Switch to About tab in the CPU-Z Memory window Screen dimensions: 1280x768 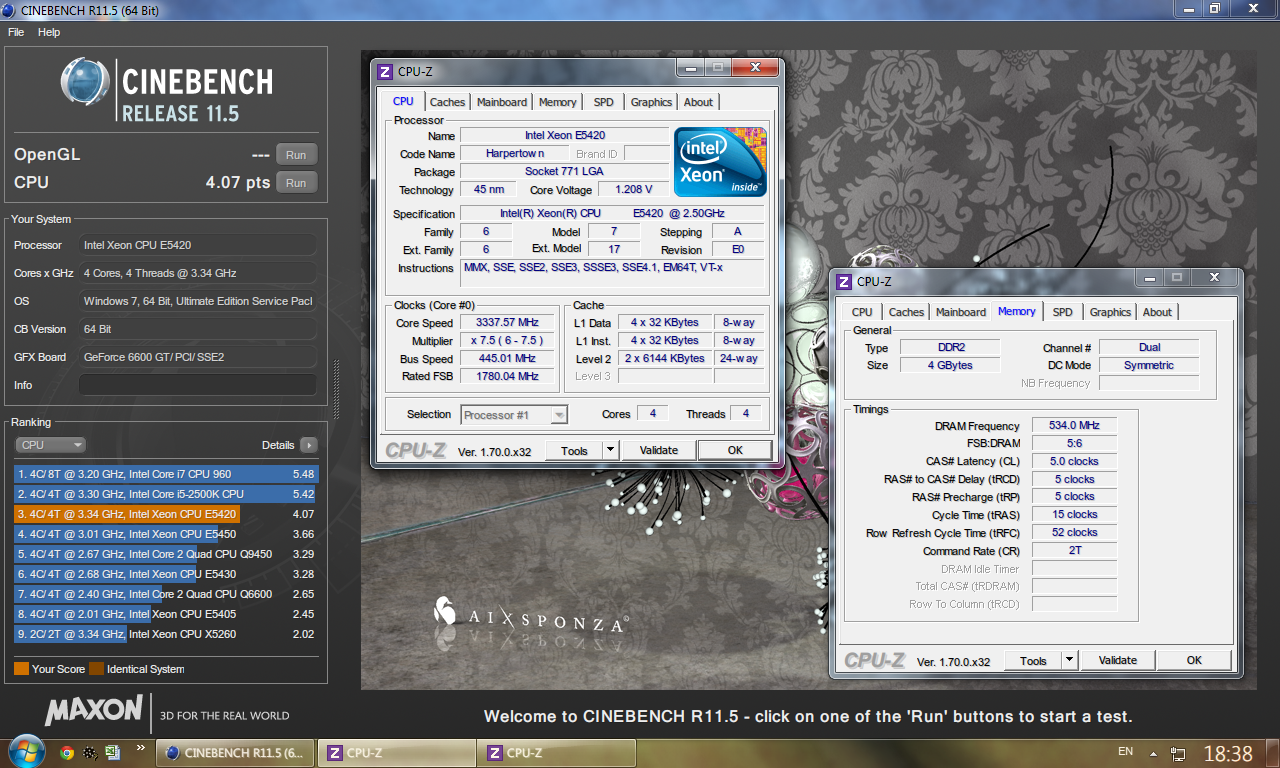click(1157, 312)
